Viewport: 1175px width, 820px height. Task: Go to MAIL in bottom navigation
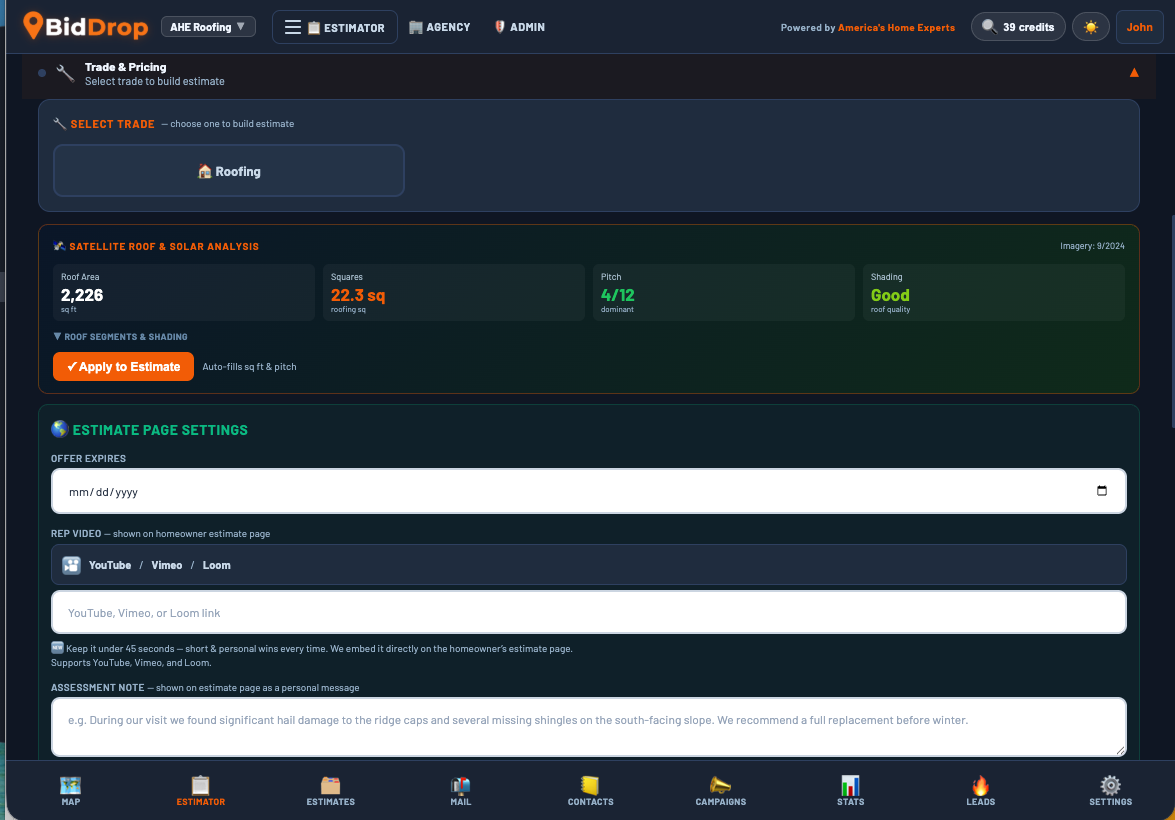461,791
